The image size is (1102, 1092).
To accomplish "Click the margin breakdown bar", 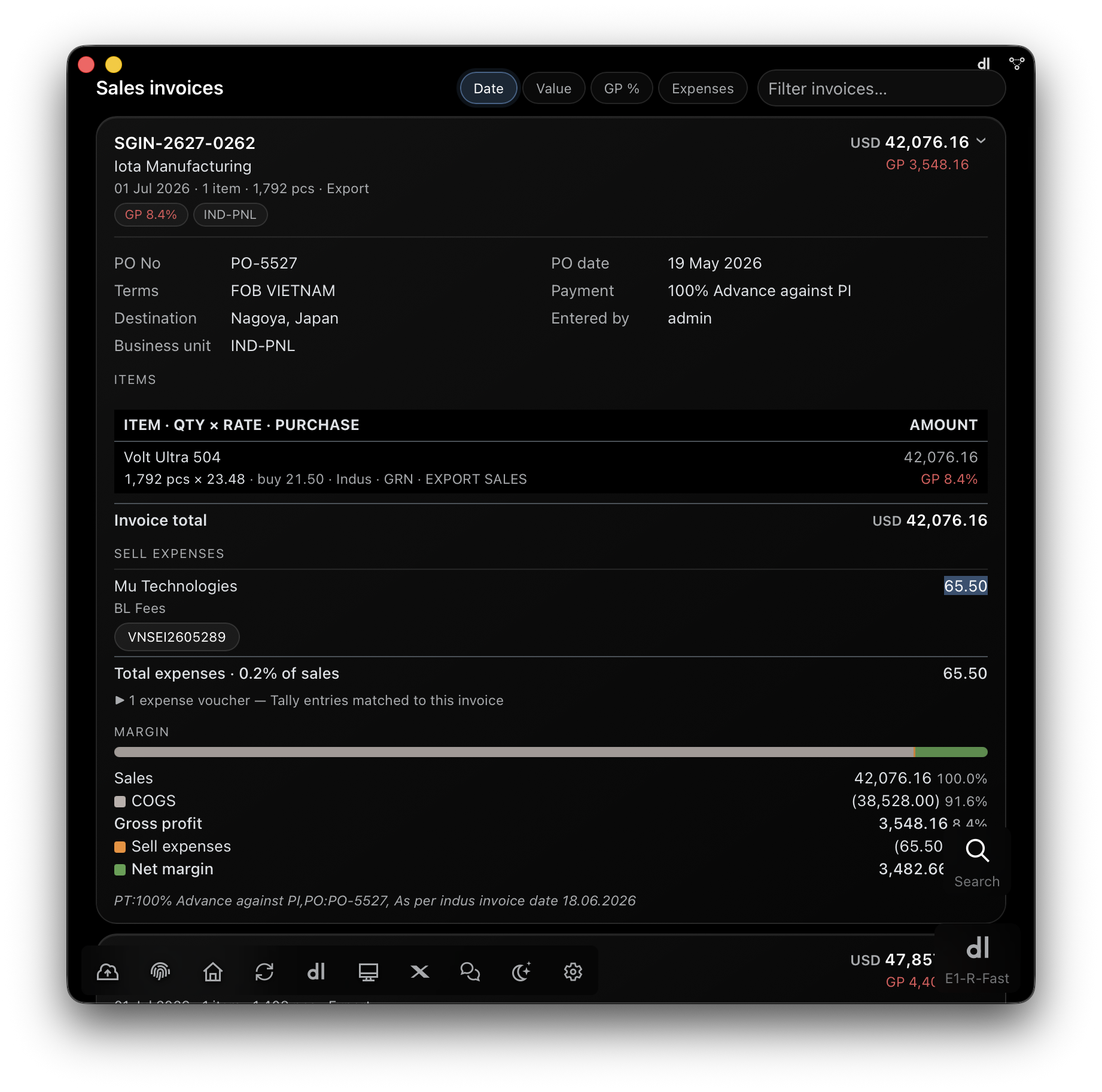I will (x=550, y=752).
